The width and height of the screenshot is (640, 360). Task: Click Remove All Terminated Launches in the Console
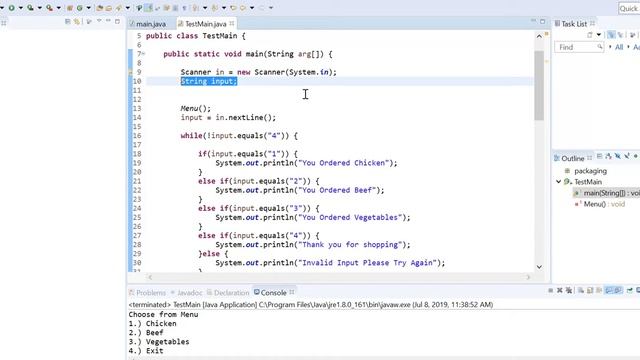tap(569, 290)
